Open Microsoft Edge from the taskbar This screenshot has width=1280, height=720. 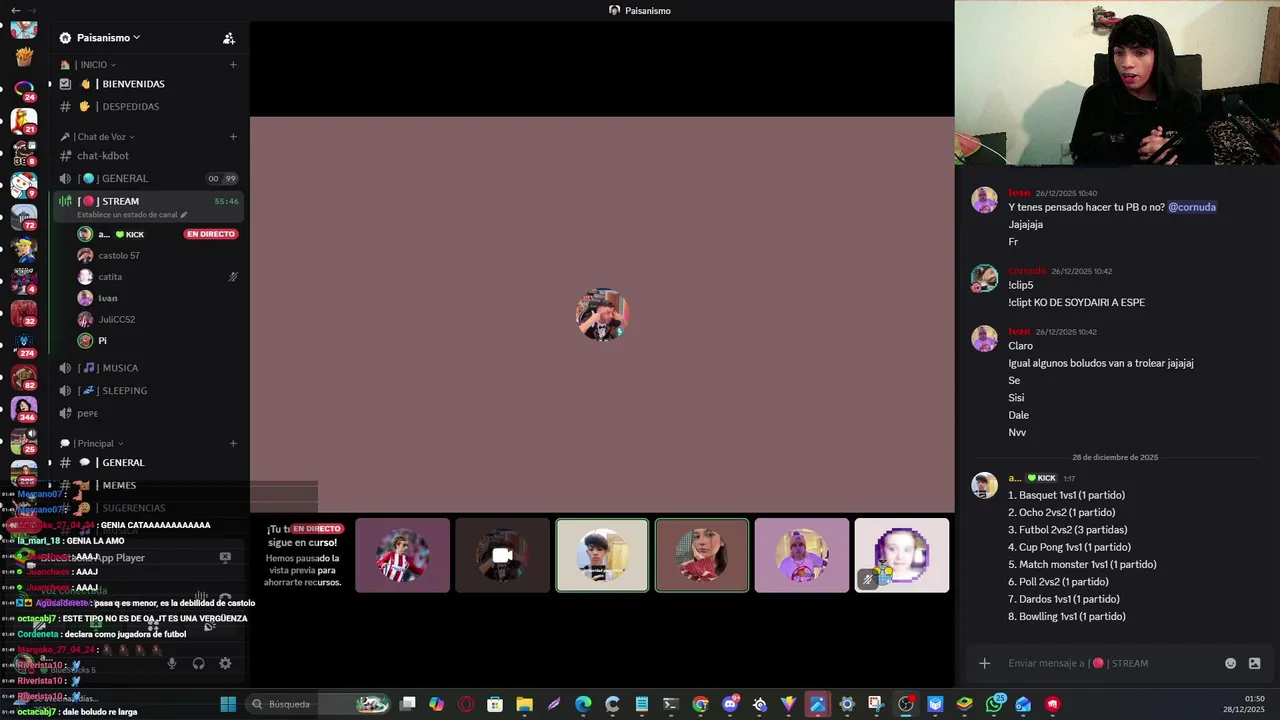[x=583, y=704]
